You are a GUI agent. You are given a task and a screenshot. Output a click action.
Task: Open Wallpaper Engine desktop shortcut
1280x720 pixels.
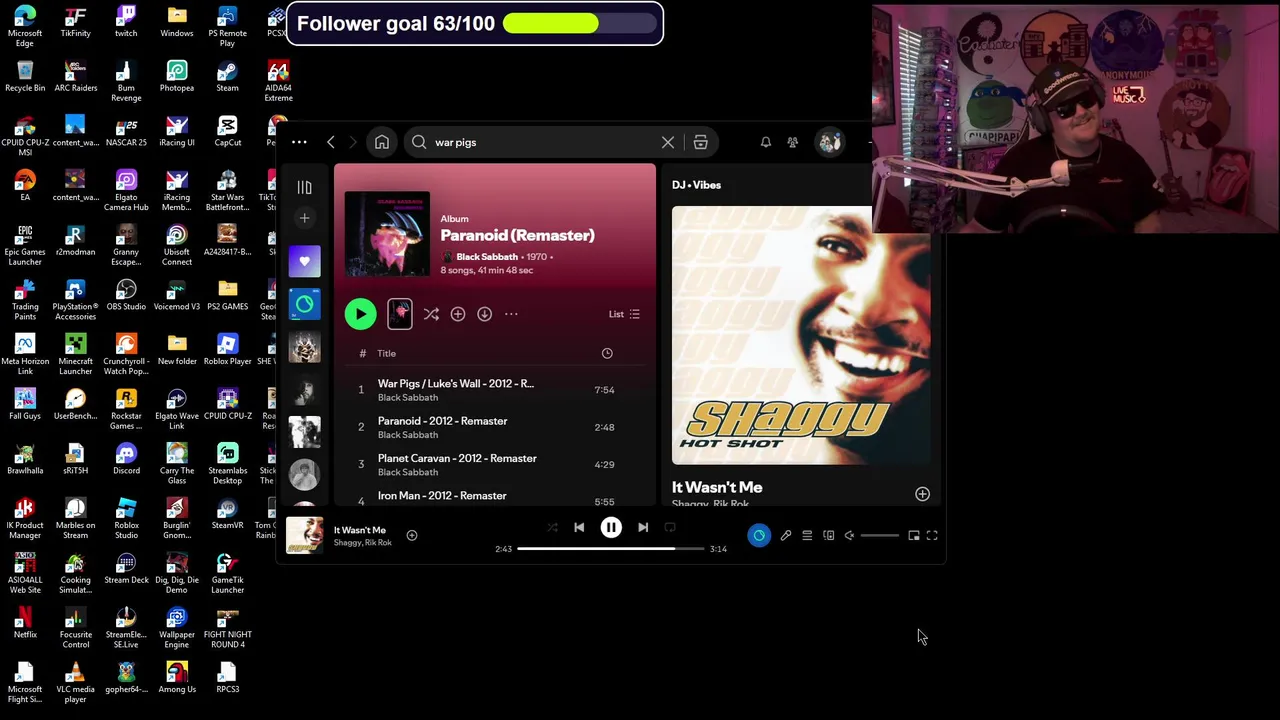177,628
